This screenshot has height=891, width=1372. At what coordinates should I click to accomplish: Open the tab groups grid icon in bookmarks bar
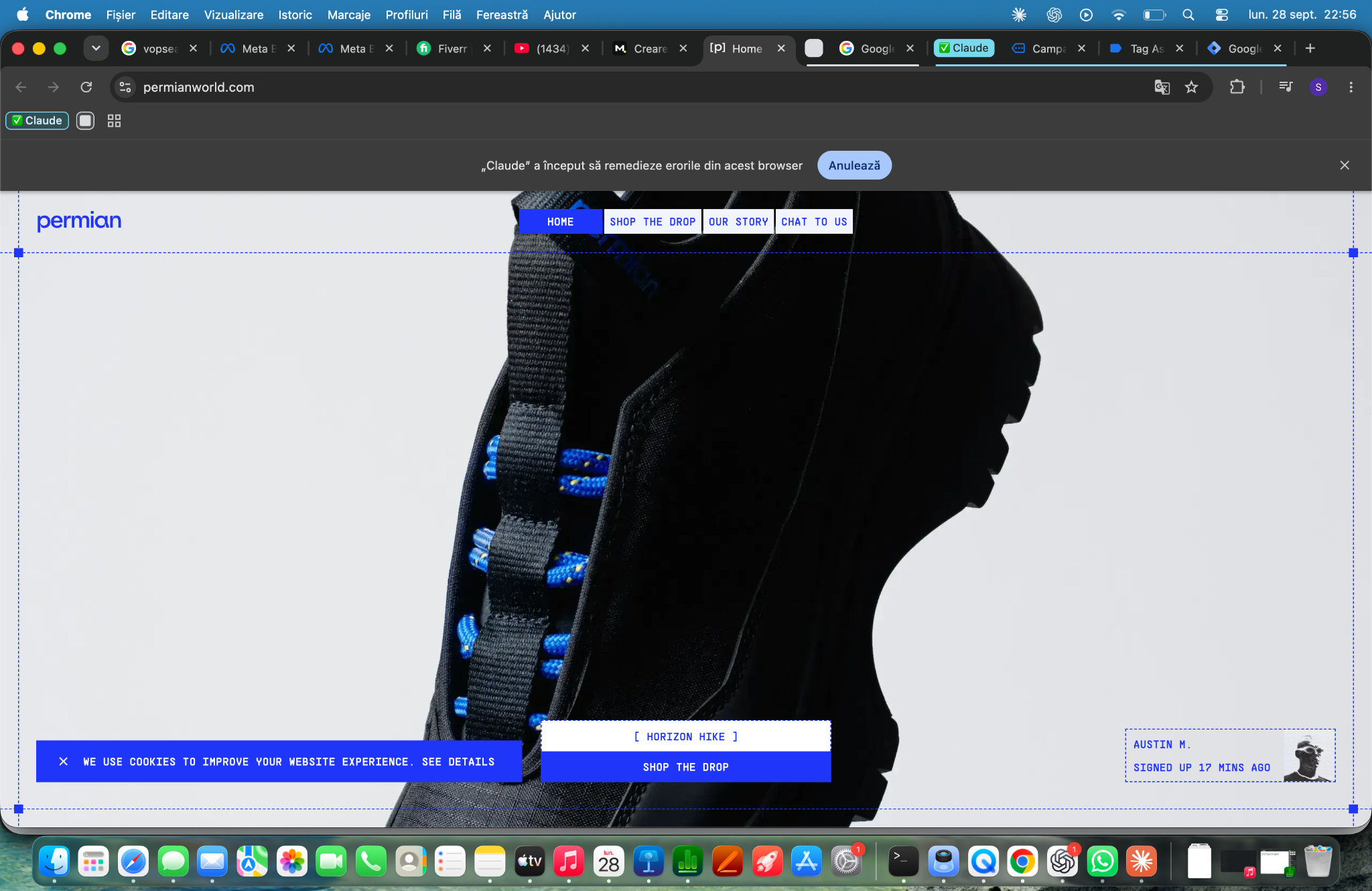(114, 121)
